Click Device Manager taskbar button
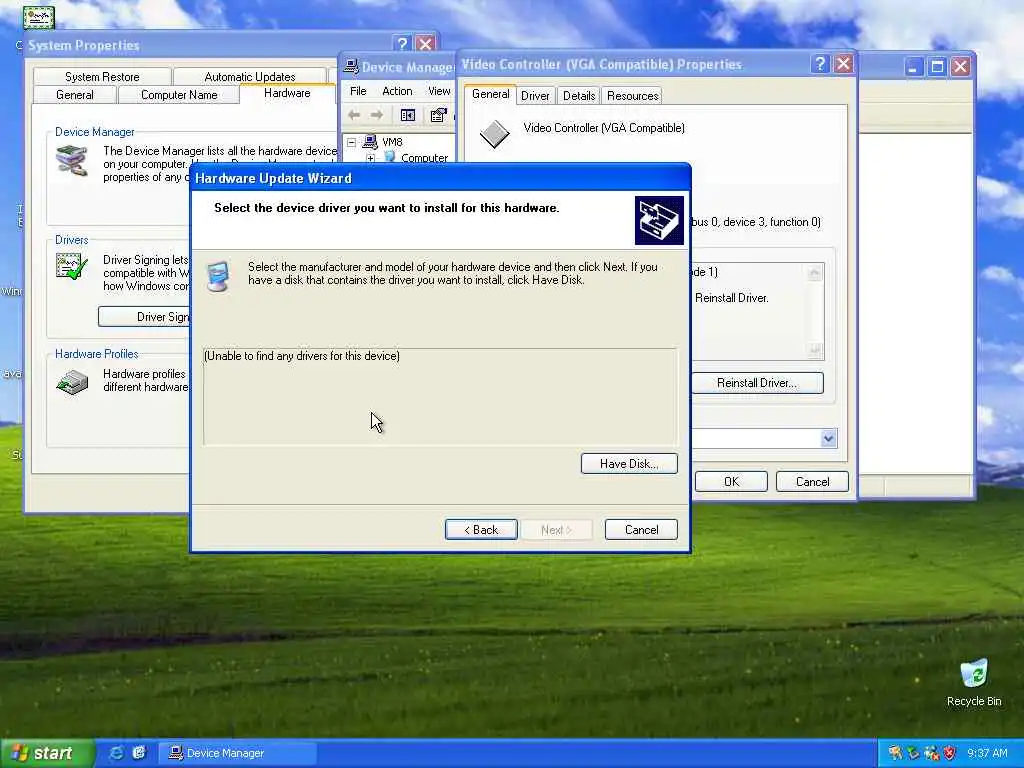This screenshot has width=1024, height=768. click(x=237, y=753)
